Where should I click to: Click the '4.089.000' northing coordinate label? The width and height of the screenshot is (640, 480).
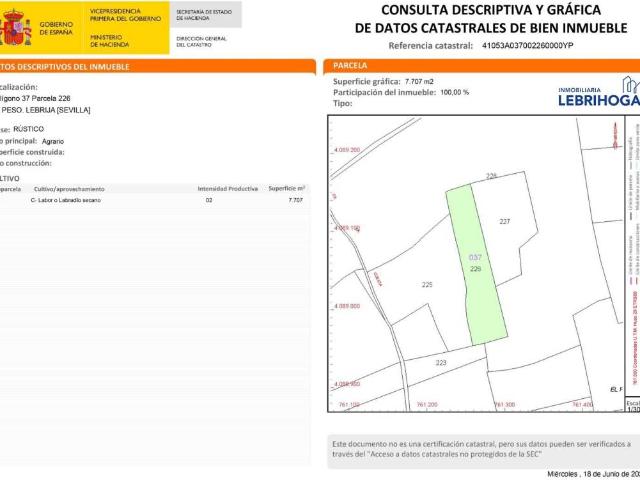pos(347,306)
